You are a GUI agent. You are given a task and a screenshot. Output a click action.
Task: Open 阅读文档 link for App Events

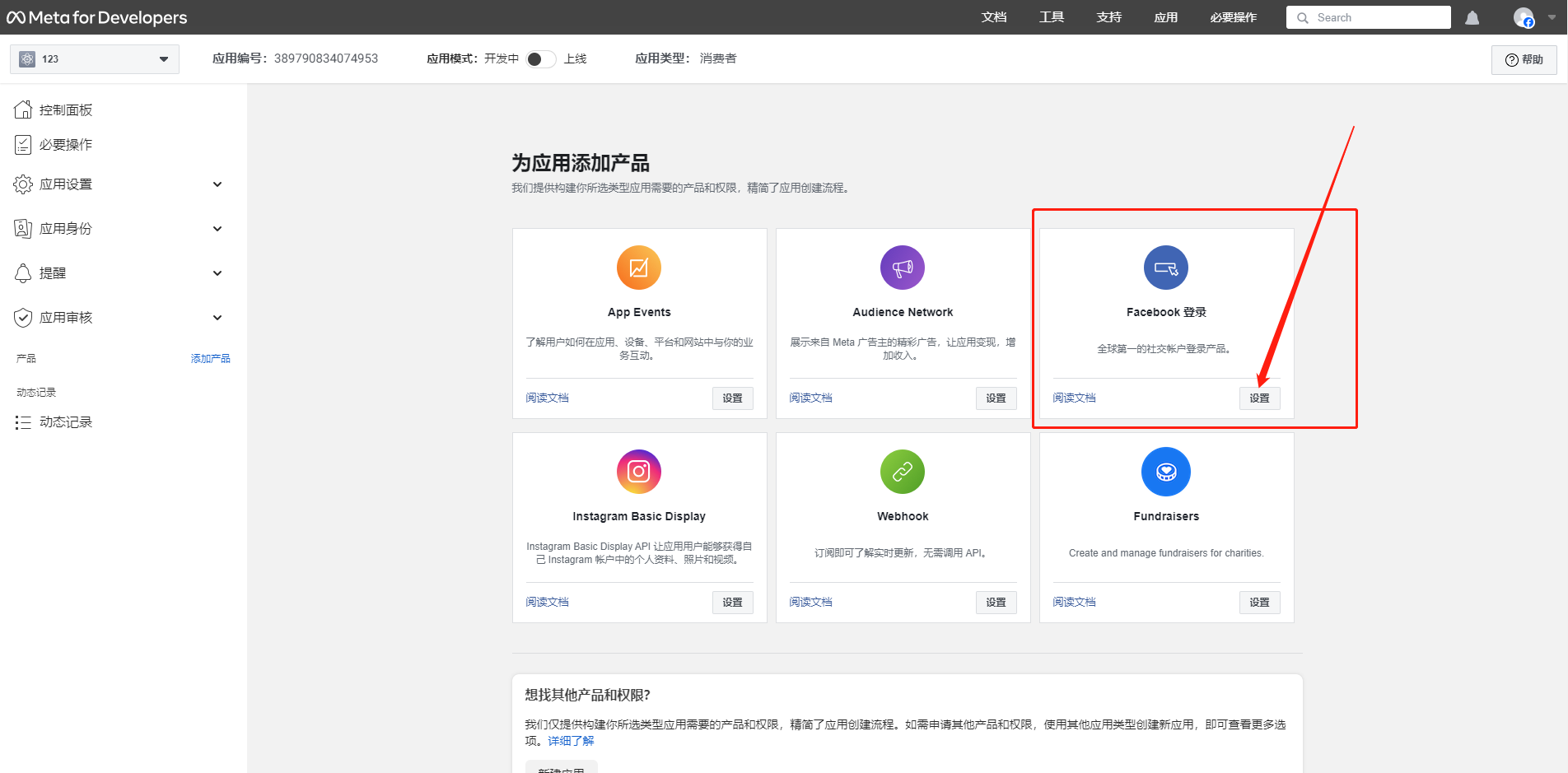coord(548,398)
